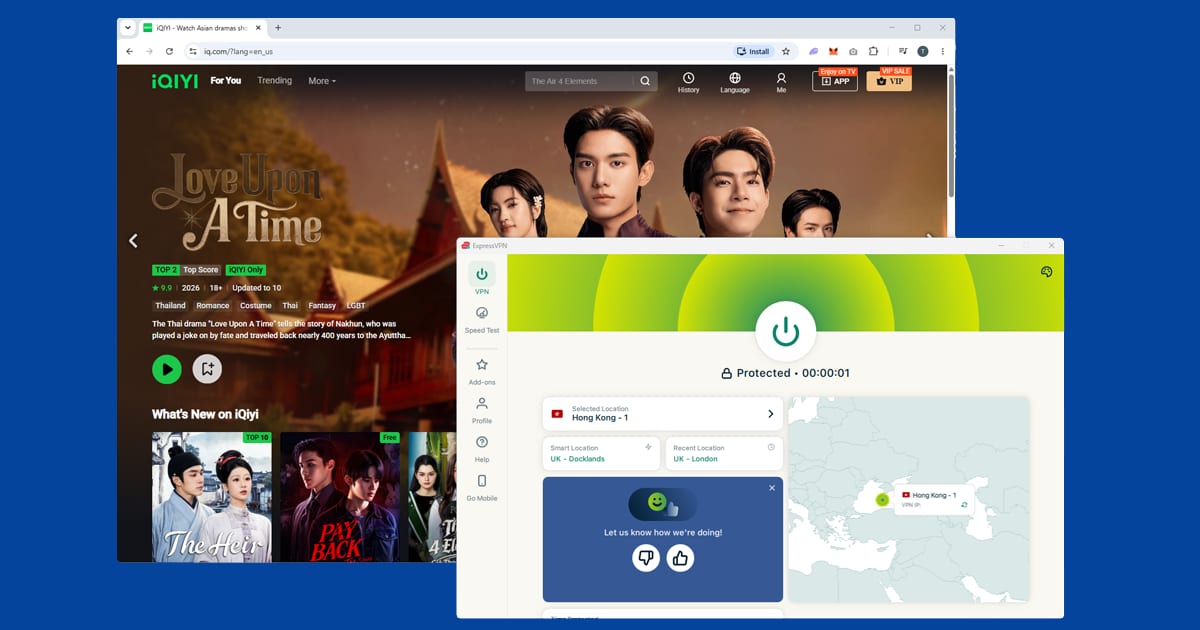Click the Chrome page vertical scrollbar

click(950, 135)
